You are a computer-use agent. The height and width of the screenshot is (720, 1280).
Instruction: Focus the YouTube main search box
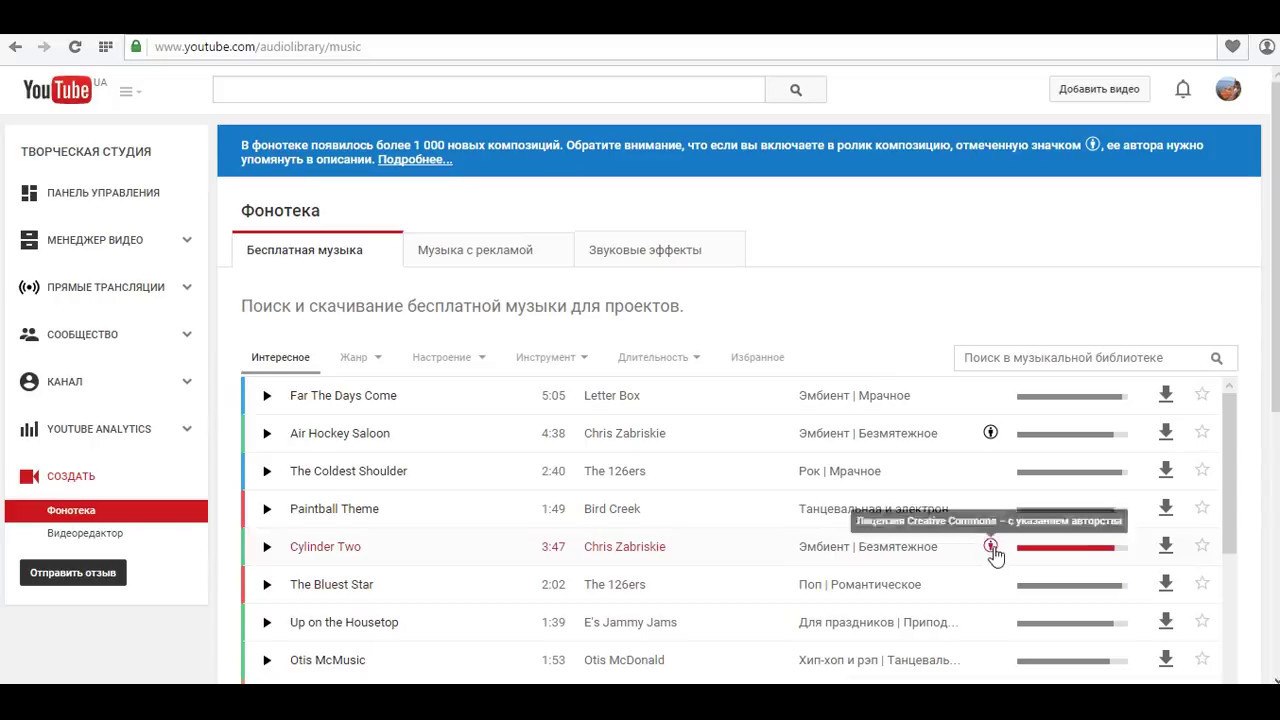489,90
